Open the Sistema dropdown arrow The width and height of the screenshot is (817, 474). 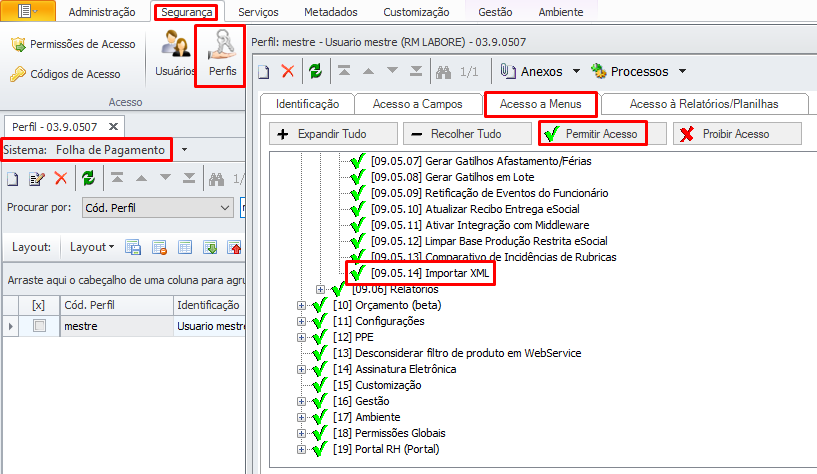(x=184, y=150)
